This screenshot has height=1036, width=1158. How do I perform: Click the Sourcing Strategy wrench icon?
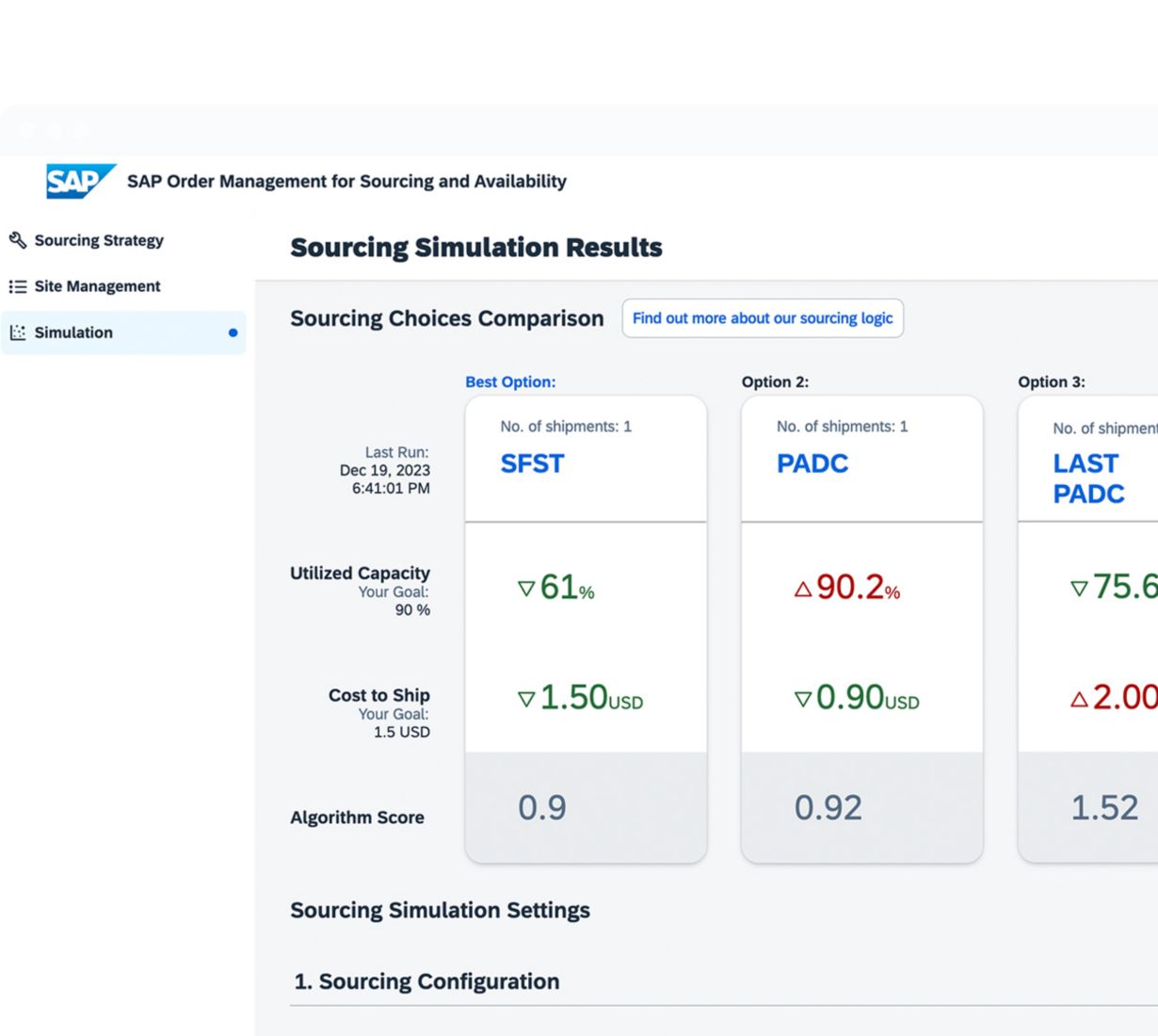click(17, 240)
